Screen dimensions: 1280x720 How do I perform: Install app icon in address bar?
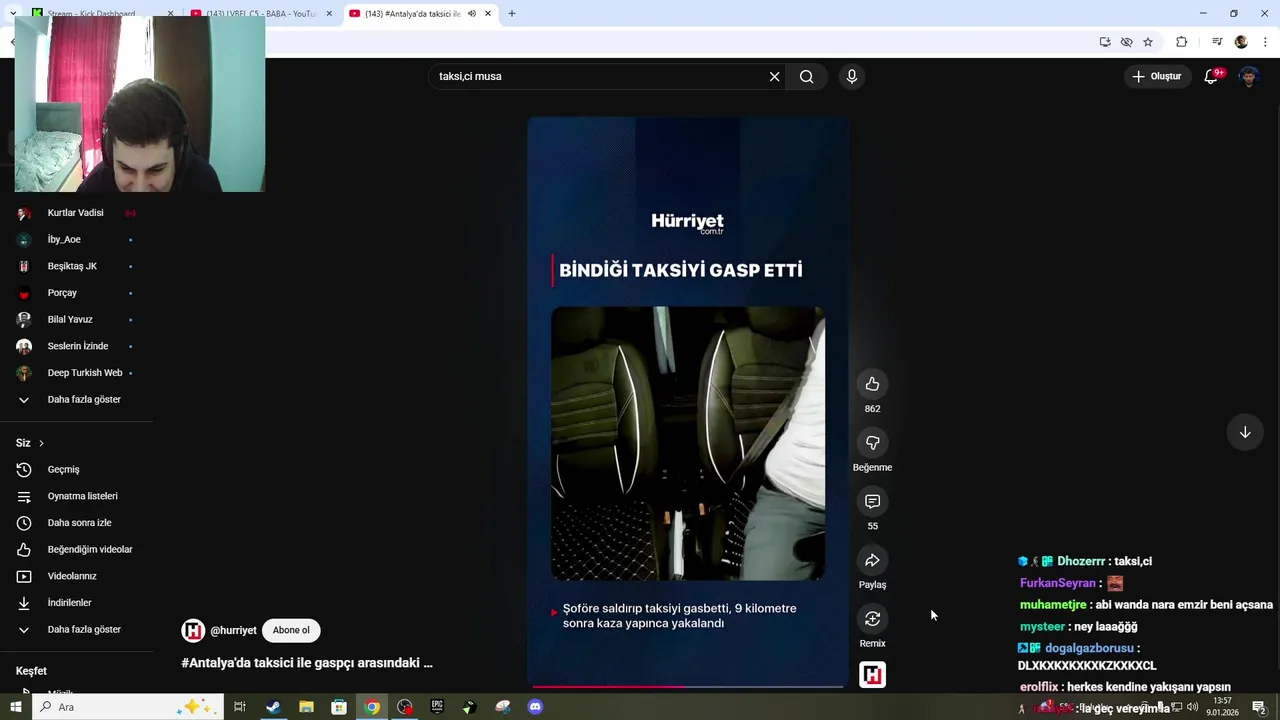click(x=1105, y=42)
